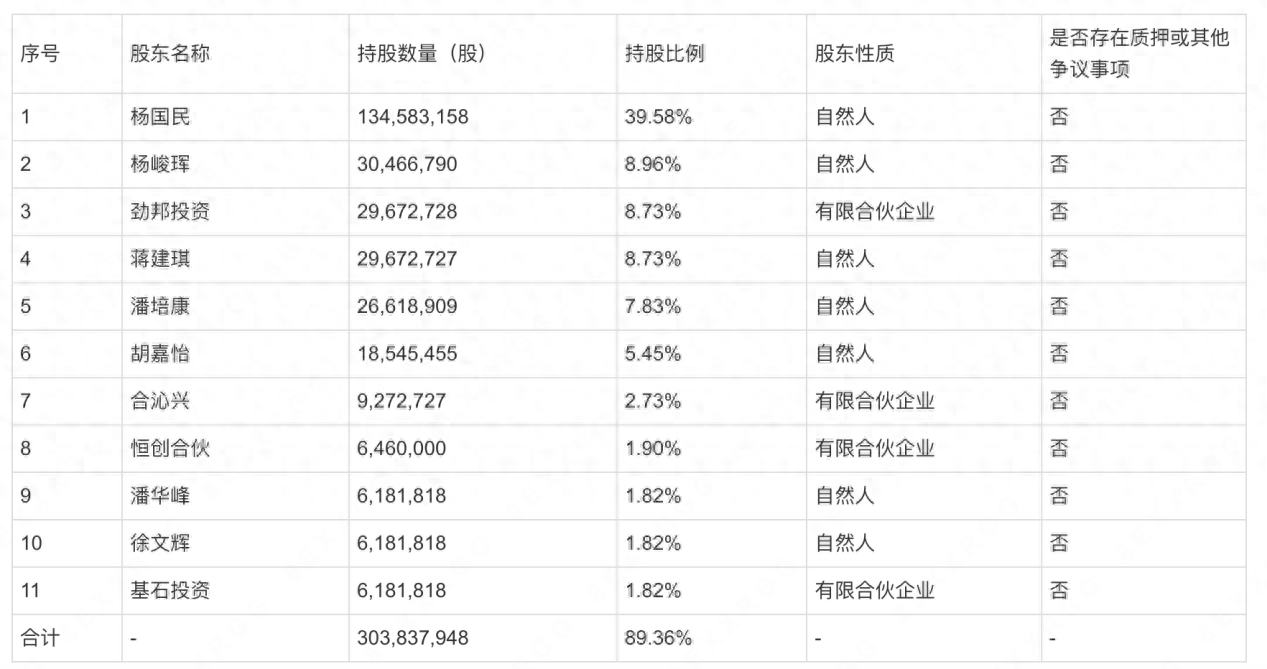The height and width of the screenshot is (669, 1267).
Task: Click the 恒创合伙 name cell
Action: point(170,448)
